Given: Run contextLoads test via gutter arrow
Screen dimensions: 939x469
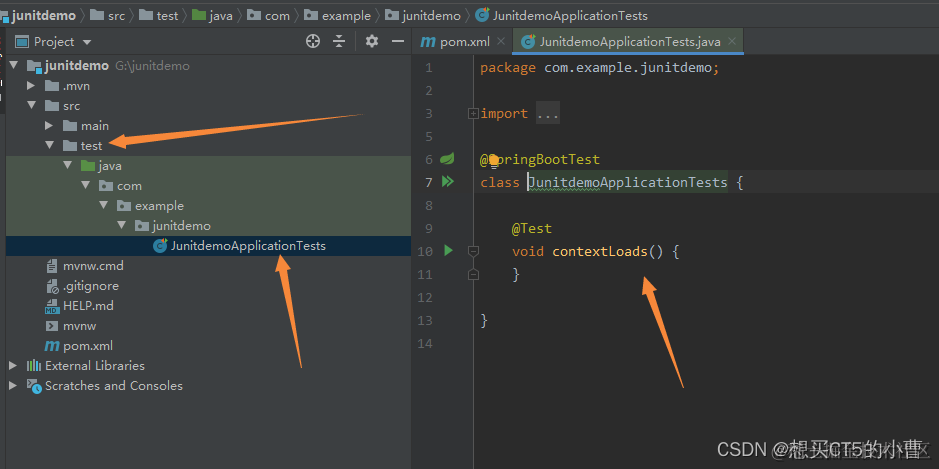Looking at the screenshot, I should click(x=449, y=250).
